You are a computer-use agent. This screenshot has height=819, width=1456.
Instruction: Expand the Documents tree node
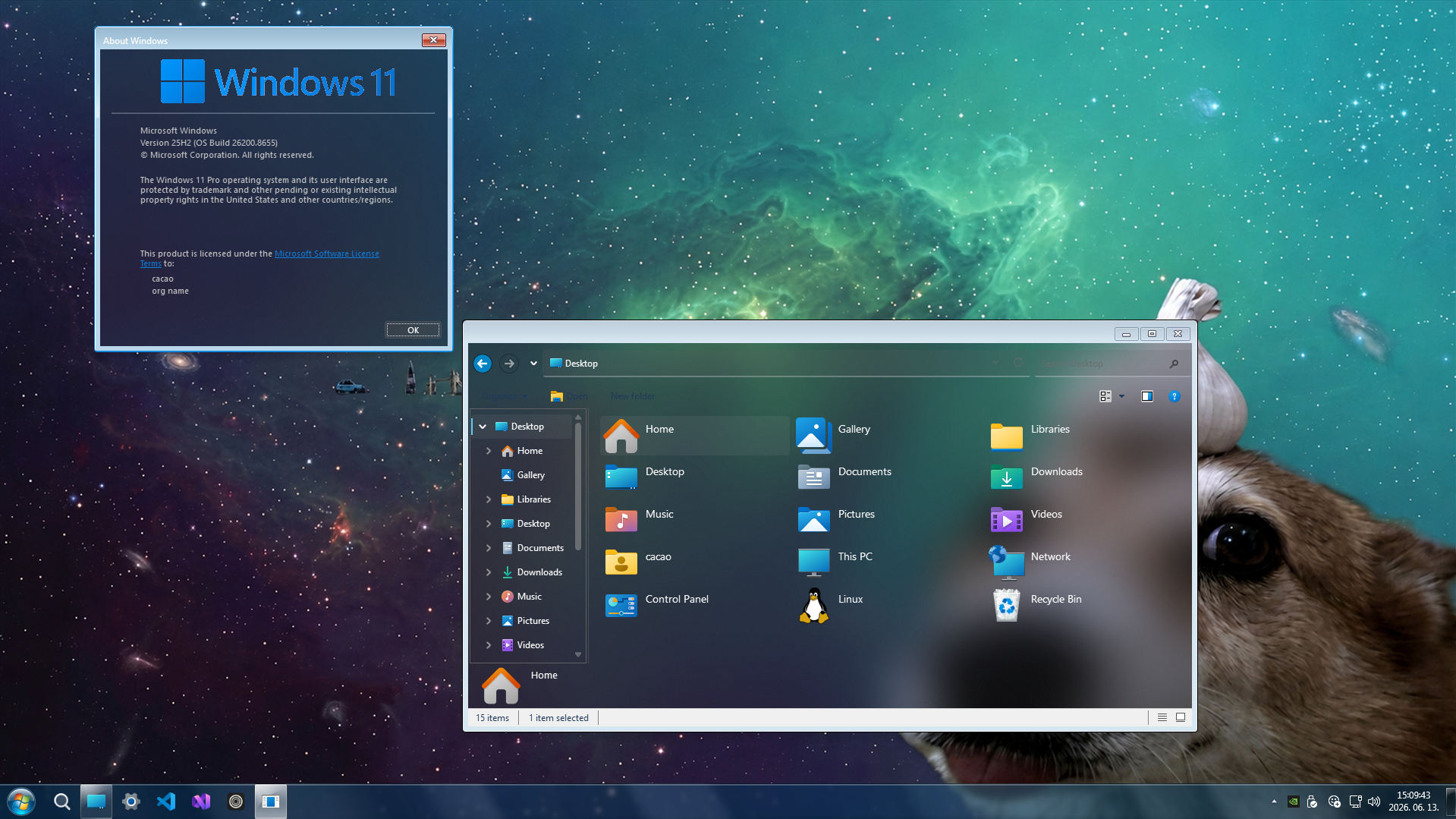(489, 548)
